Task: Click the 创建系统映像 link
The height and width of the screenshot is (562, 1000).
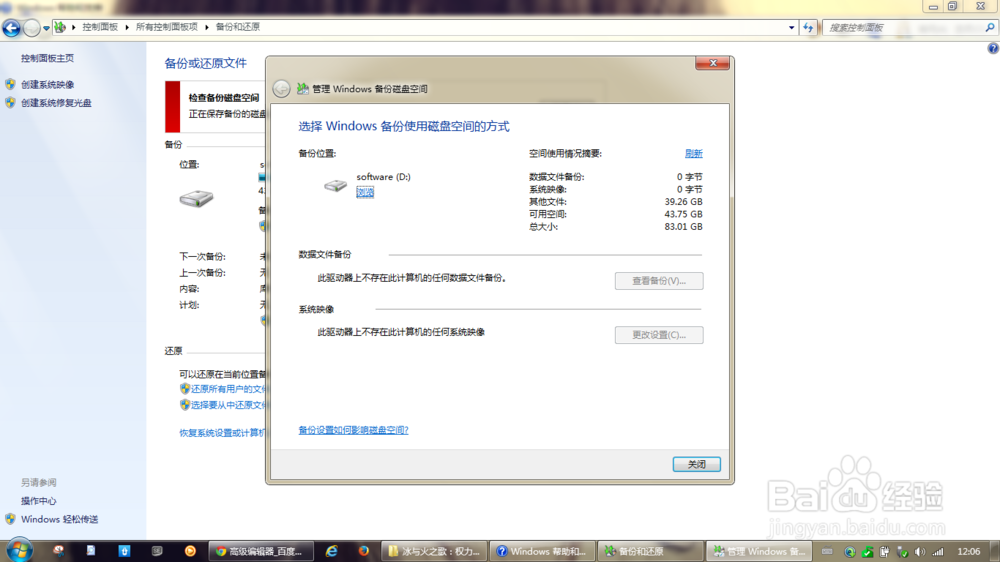Action: pyautogui.click(x=47, y=84)
